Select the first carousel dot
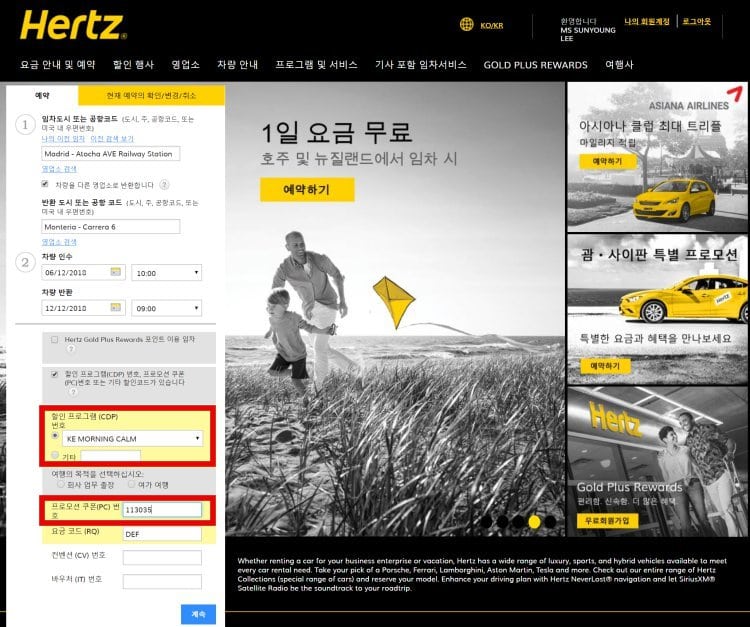Viewport: 750px width, 627px height. coord(486,522)
